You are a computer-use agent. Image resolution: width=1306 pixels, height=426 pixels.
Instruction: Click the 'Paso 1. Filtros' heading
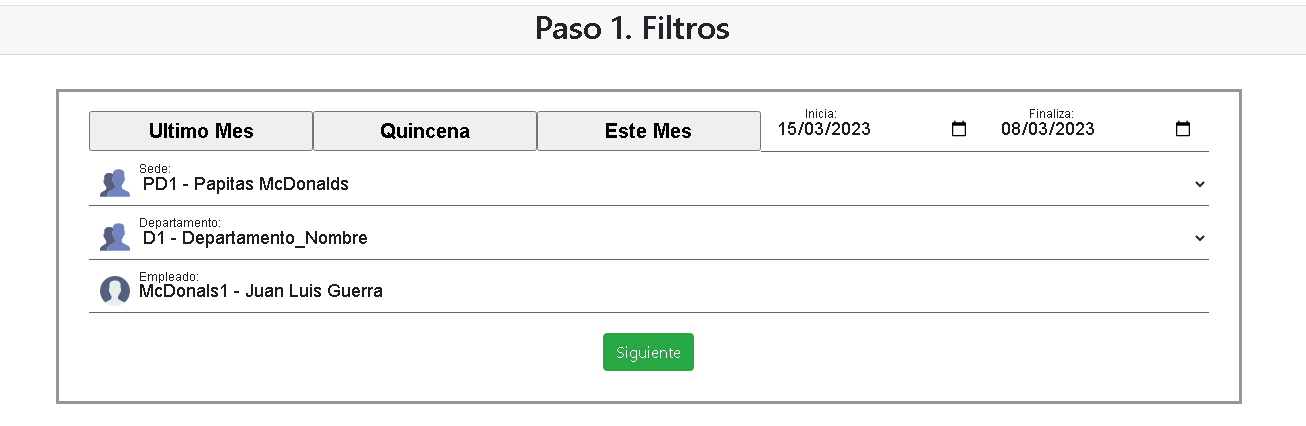point(632,28)
